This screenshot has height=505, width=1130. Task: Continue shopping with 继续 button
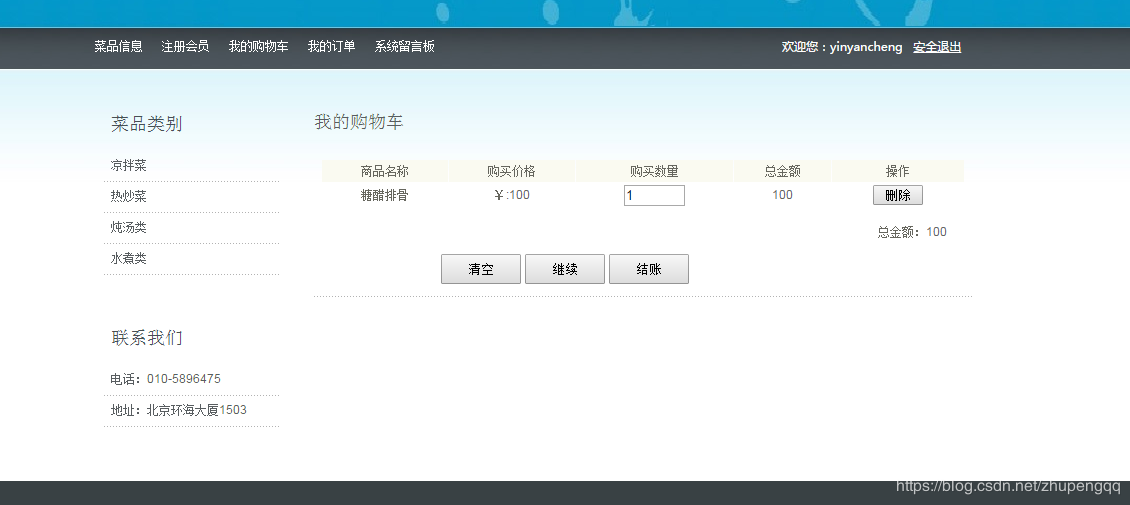(565, 269)
